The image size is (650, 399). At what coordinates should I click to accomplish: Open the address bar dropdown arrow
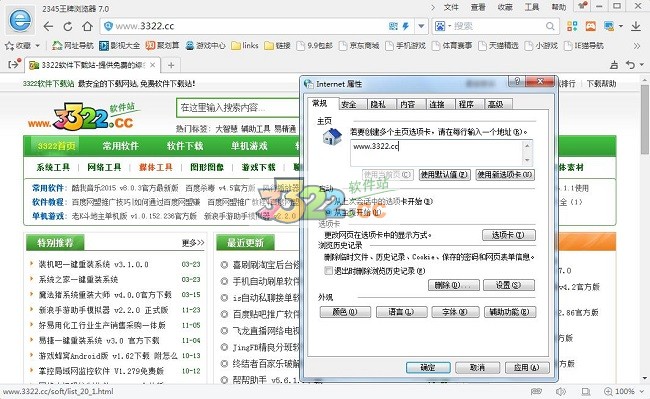pyautogui.click(x=421, y=26)
